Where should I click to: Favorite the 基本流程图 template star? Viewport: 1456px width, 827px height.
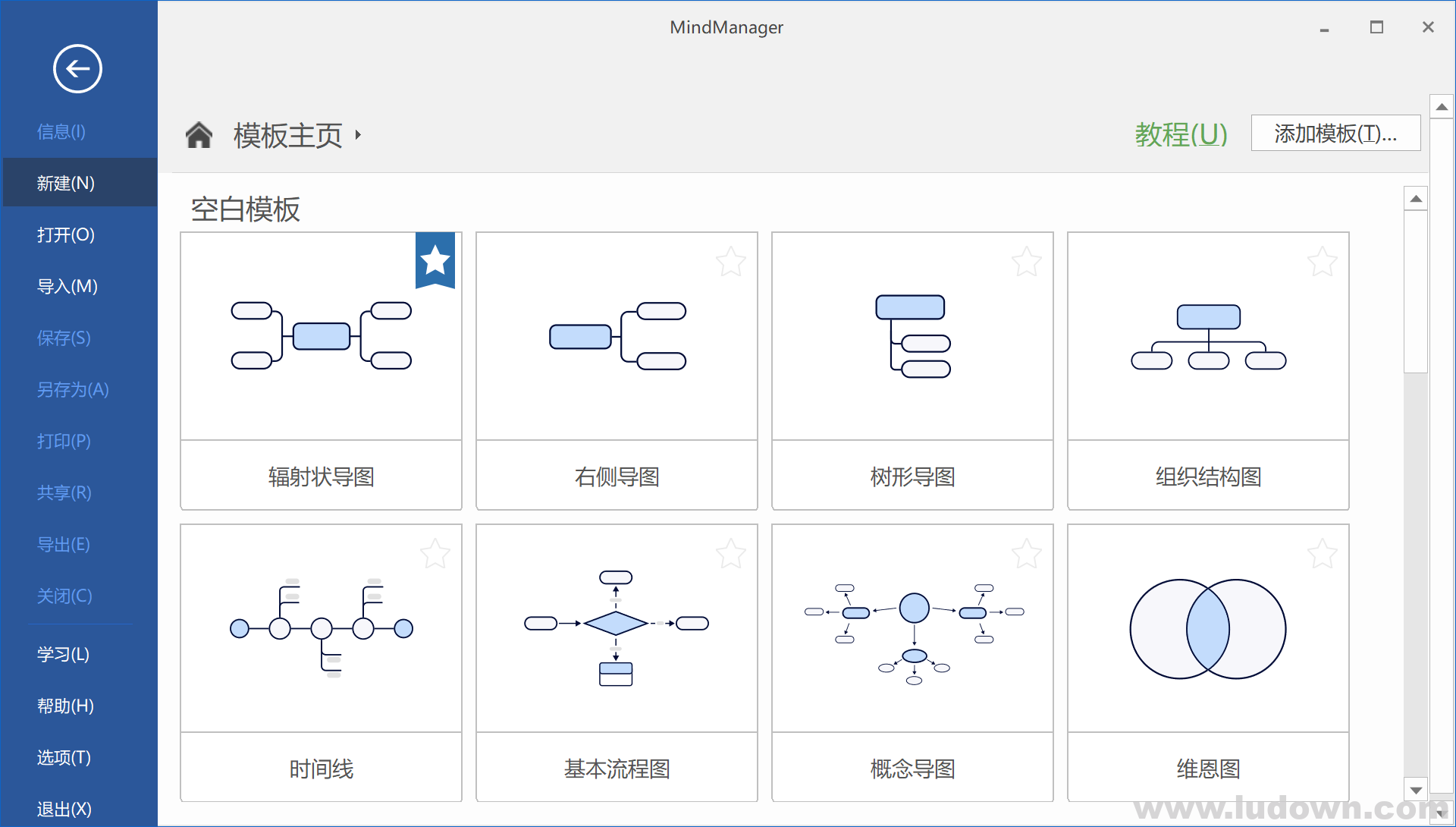(x=731, y=554)
